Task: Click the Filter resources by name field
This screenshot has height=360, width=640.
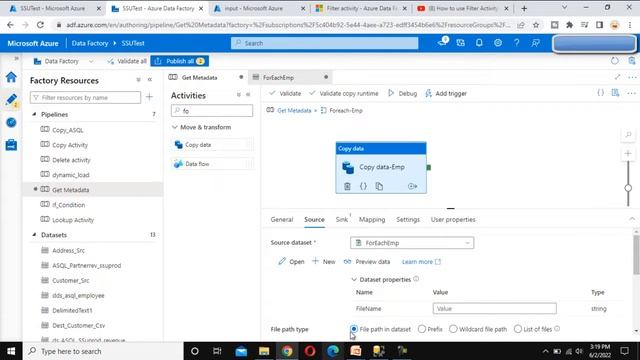Action: [85, 98]
